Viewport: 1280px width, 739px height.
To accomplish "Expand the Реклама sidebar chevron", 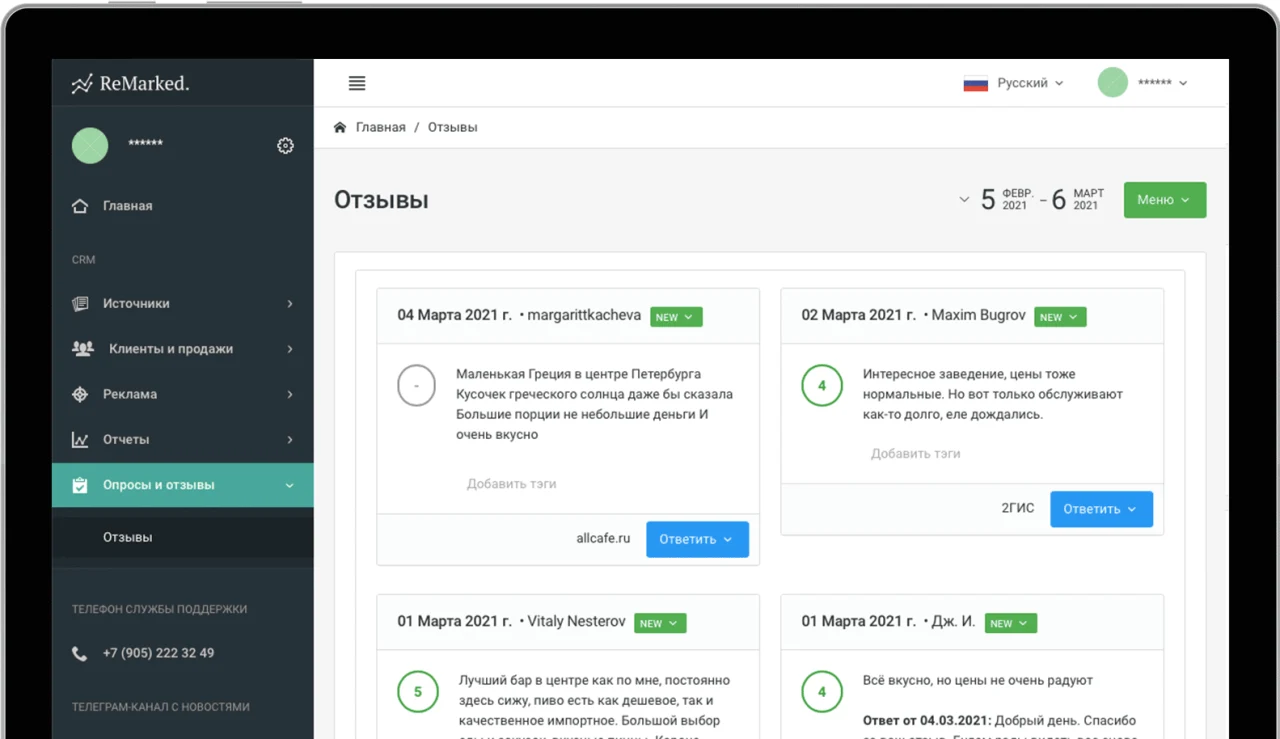I will [x=290, y=393].
